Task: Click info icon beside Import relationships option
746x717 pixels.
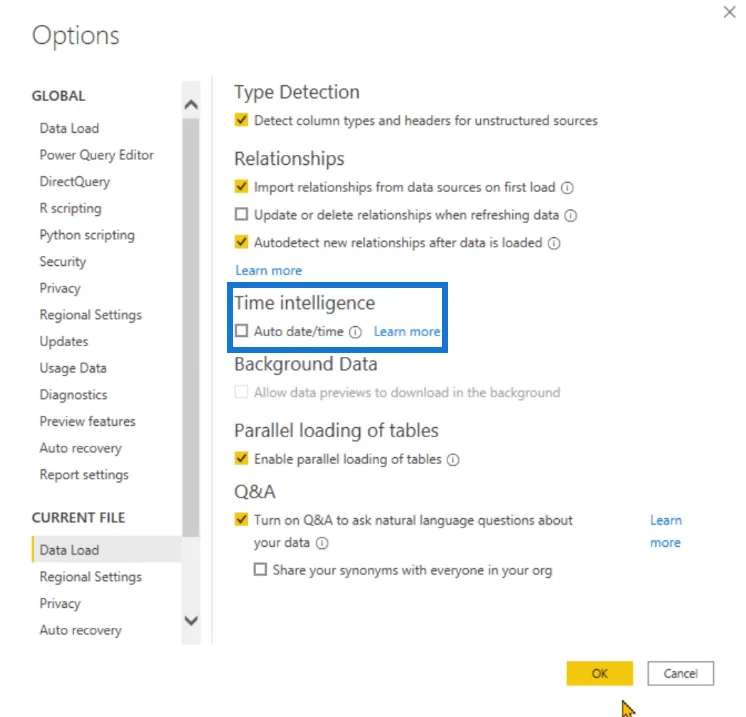Action: (x=567, y=187)
